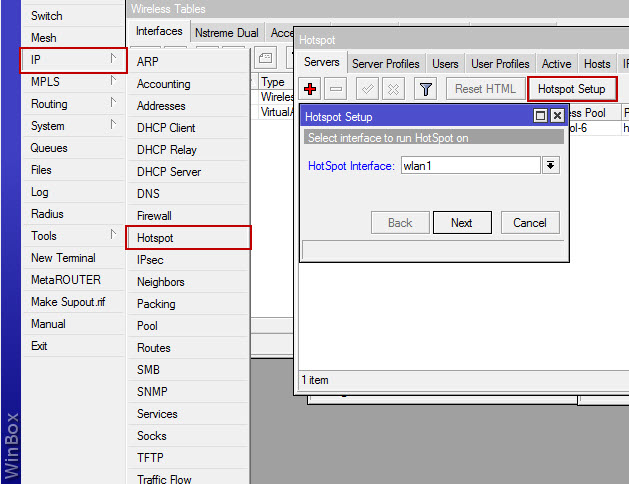629x484 pixels.
Task: Switch to the Hosts tab
Action: 597,64
